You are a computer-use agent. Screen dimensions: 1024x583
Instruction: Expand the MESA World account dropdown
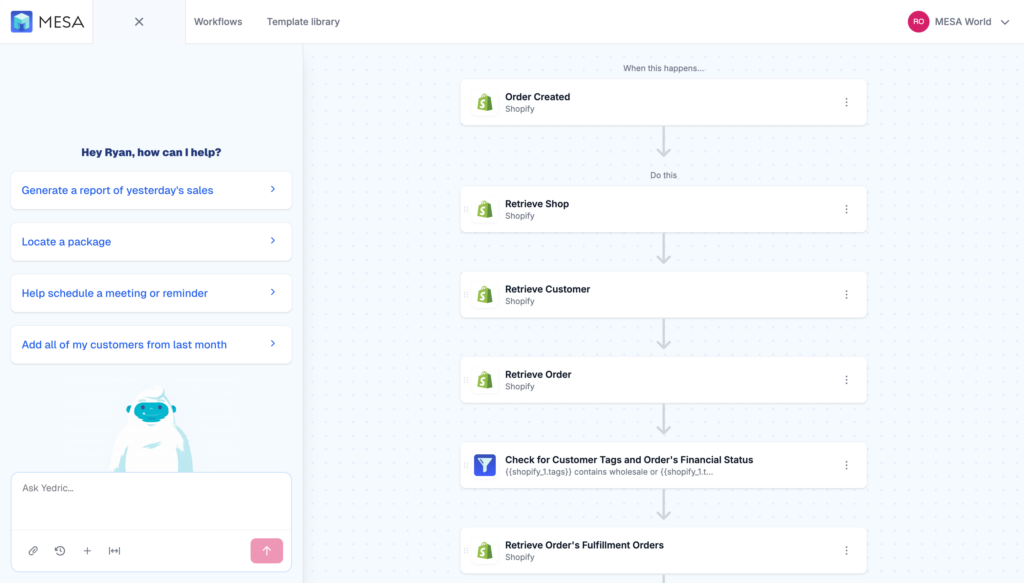point(1005,22)
